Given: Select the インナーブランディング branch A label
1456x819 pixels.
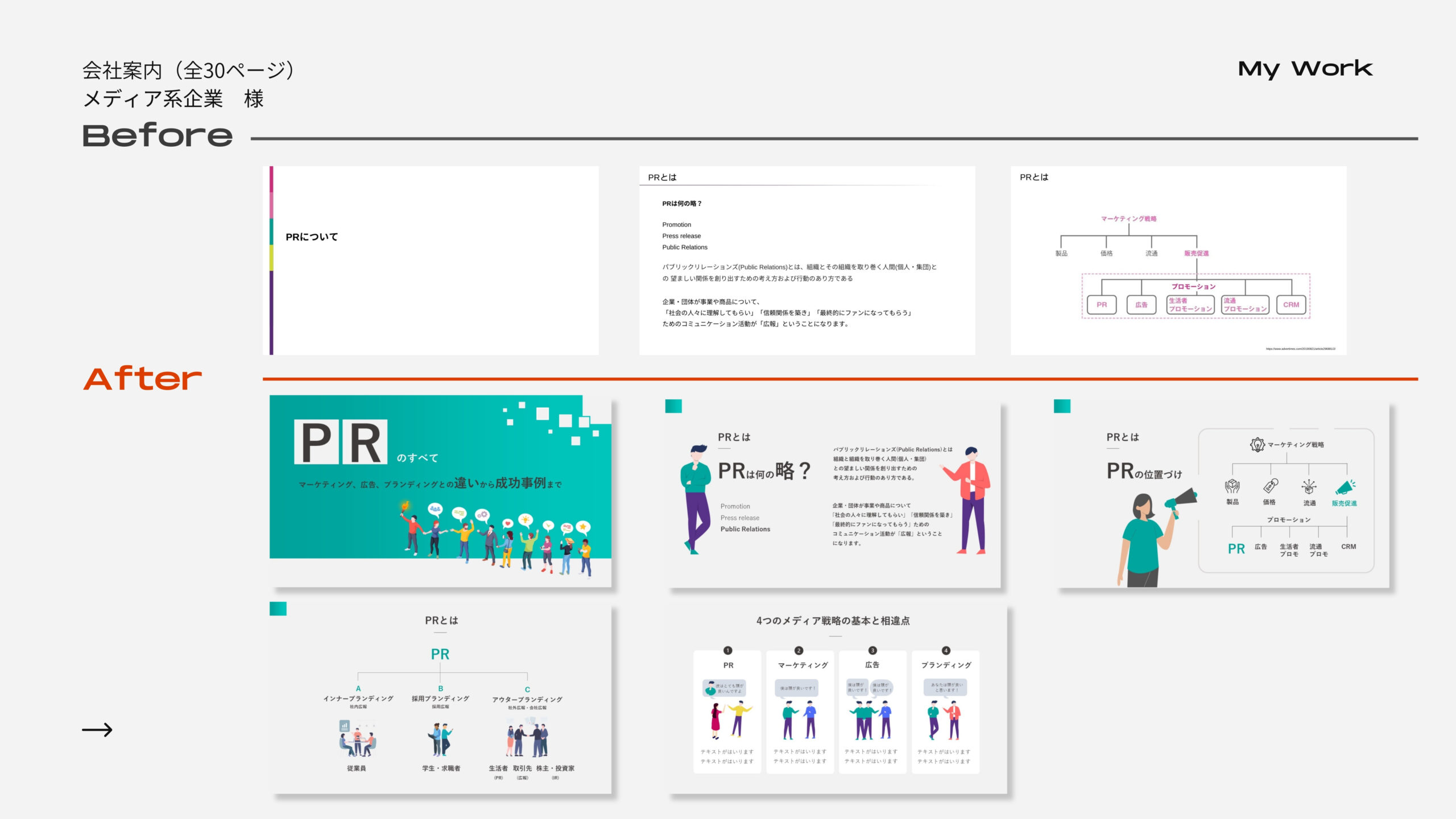Looking at the screenshot, I should click(358, 698).
